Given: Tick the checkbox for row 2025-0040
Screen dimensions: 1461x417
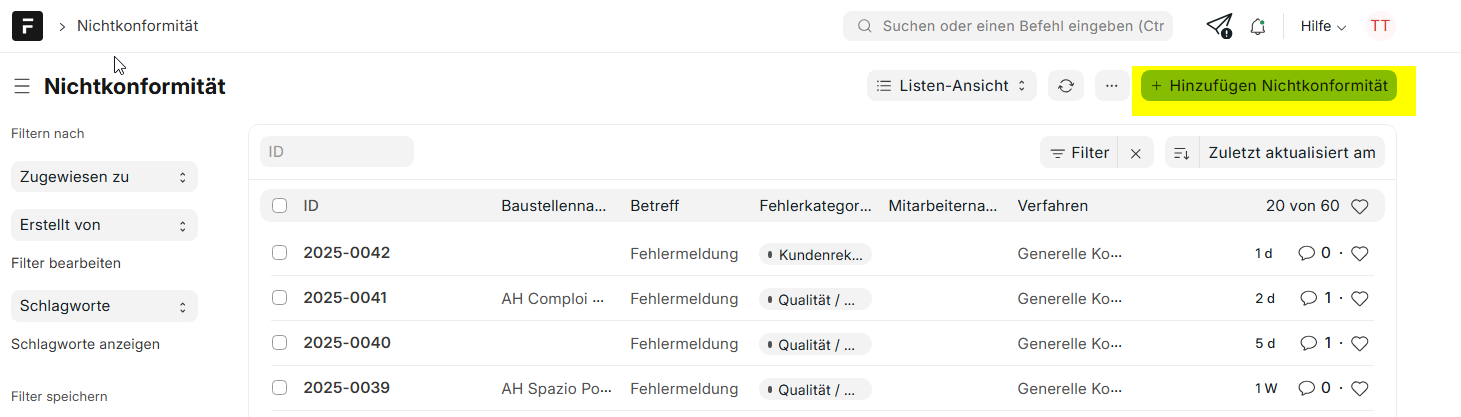Looking at the screenshot, I should [x=280, y=343].
